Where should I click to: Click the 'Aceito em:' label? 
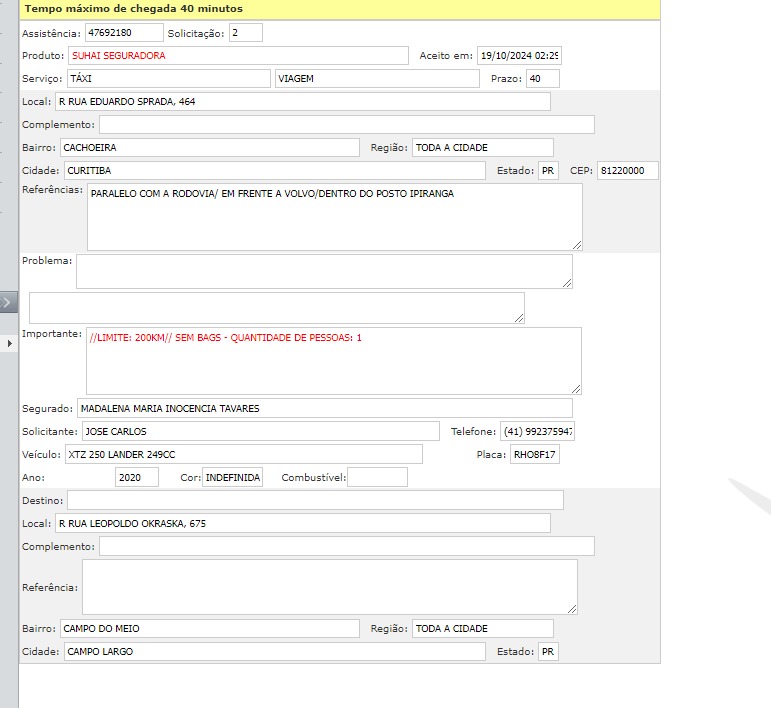click(x=446, y=56)
